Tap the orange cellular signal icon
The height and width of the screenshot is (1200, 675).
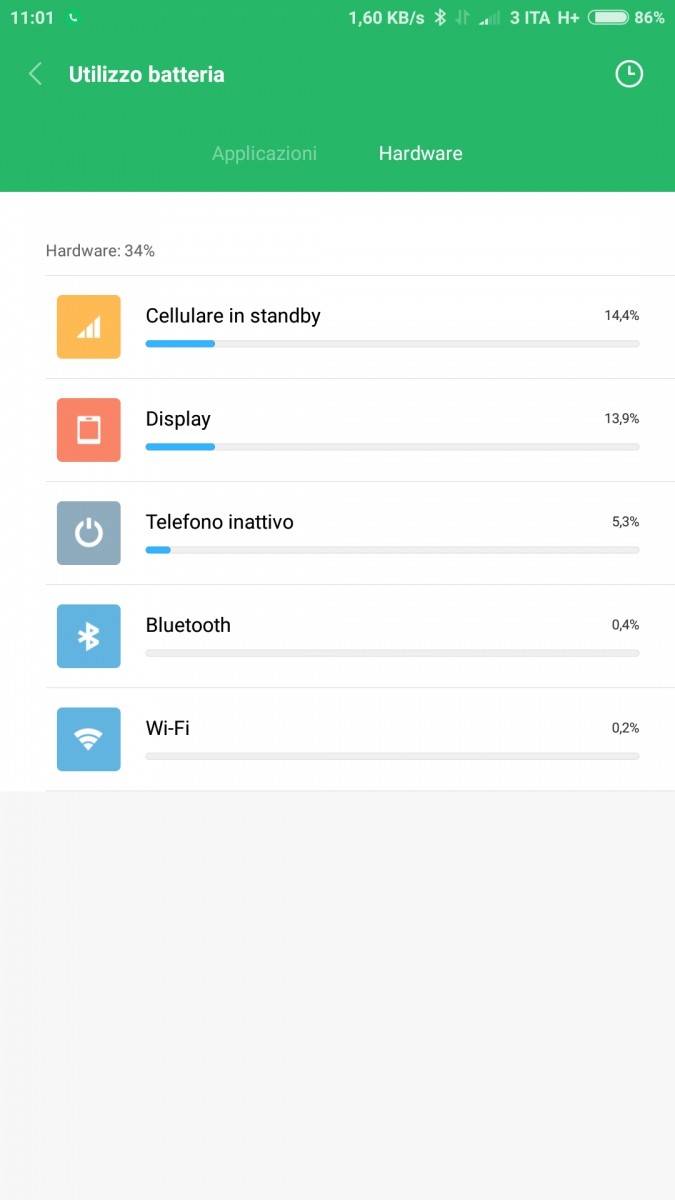click(89, 327)
